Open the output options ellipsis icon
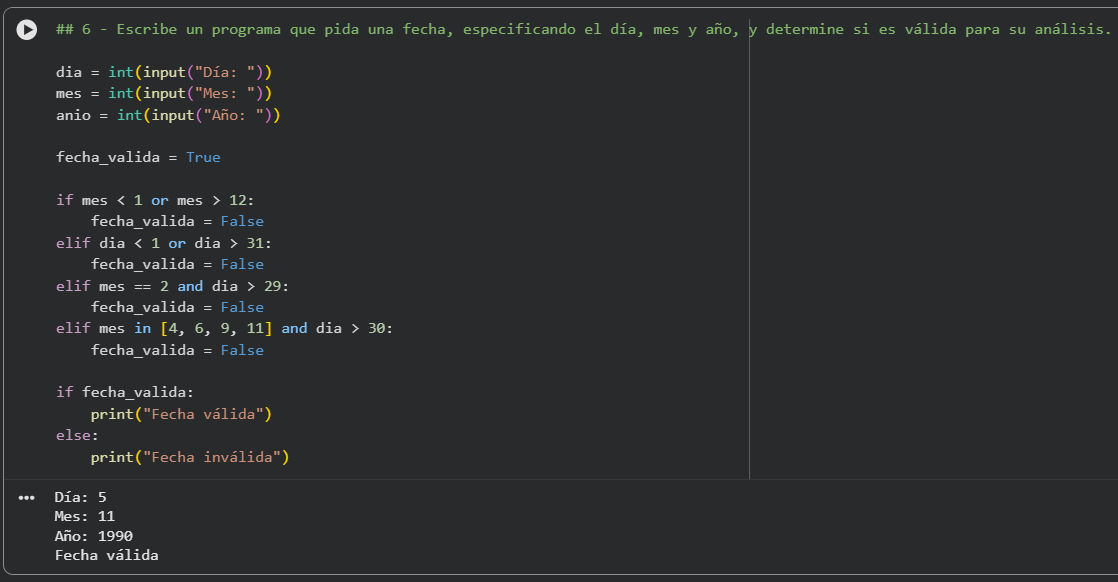 [27, 497]
